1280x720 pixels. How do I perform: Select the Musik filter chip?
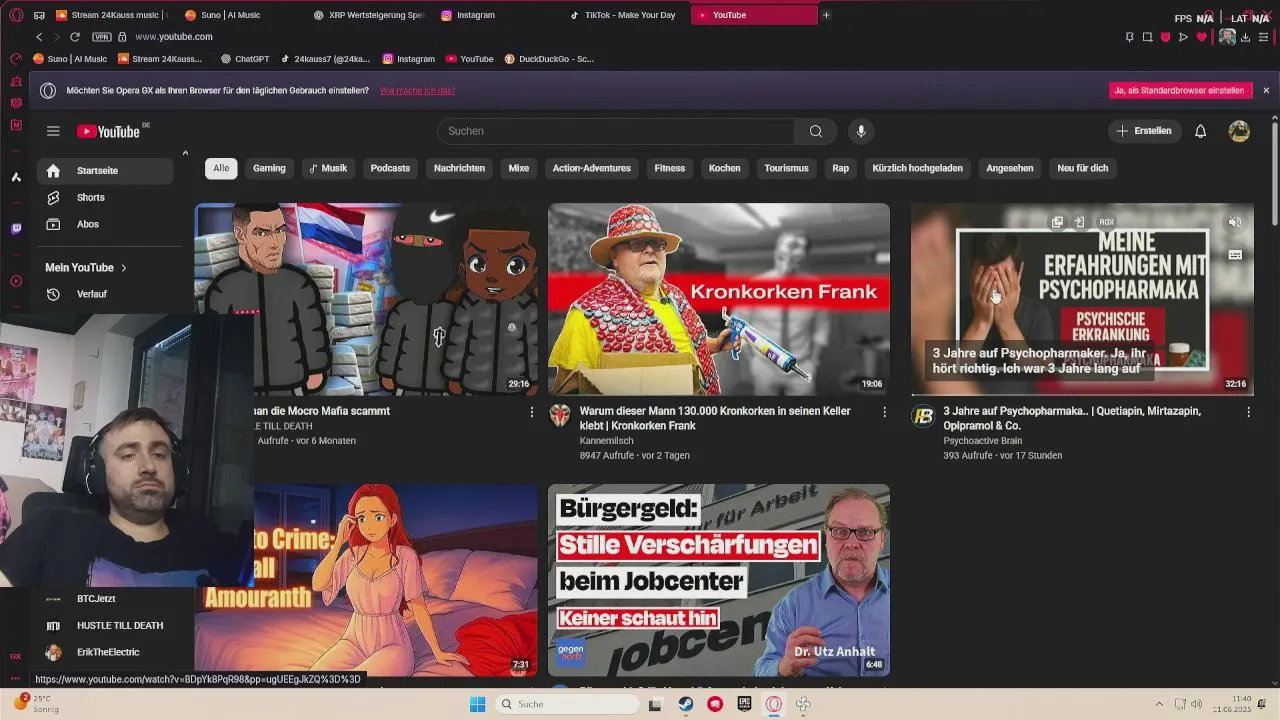[328, 168]
